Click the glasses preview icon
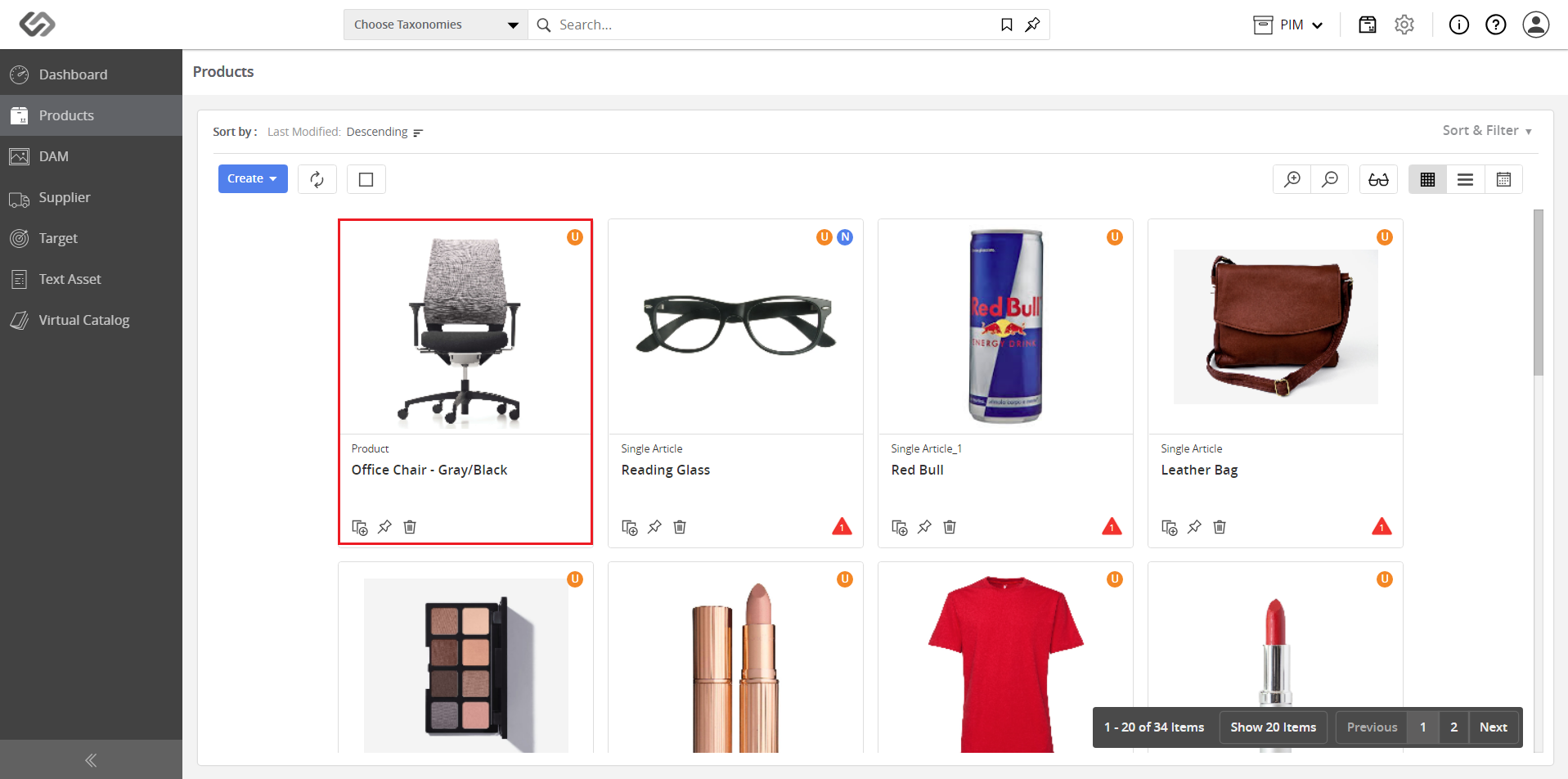1568x779 pixels. (1378, 179)
